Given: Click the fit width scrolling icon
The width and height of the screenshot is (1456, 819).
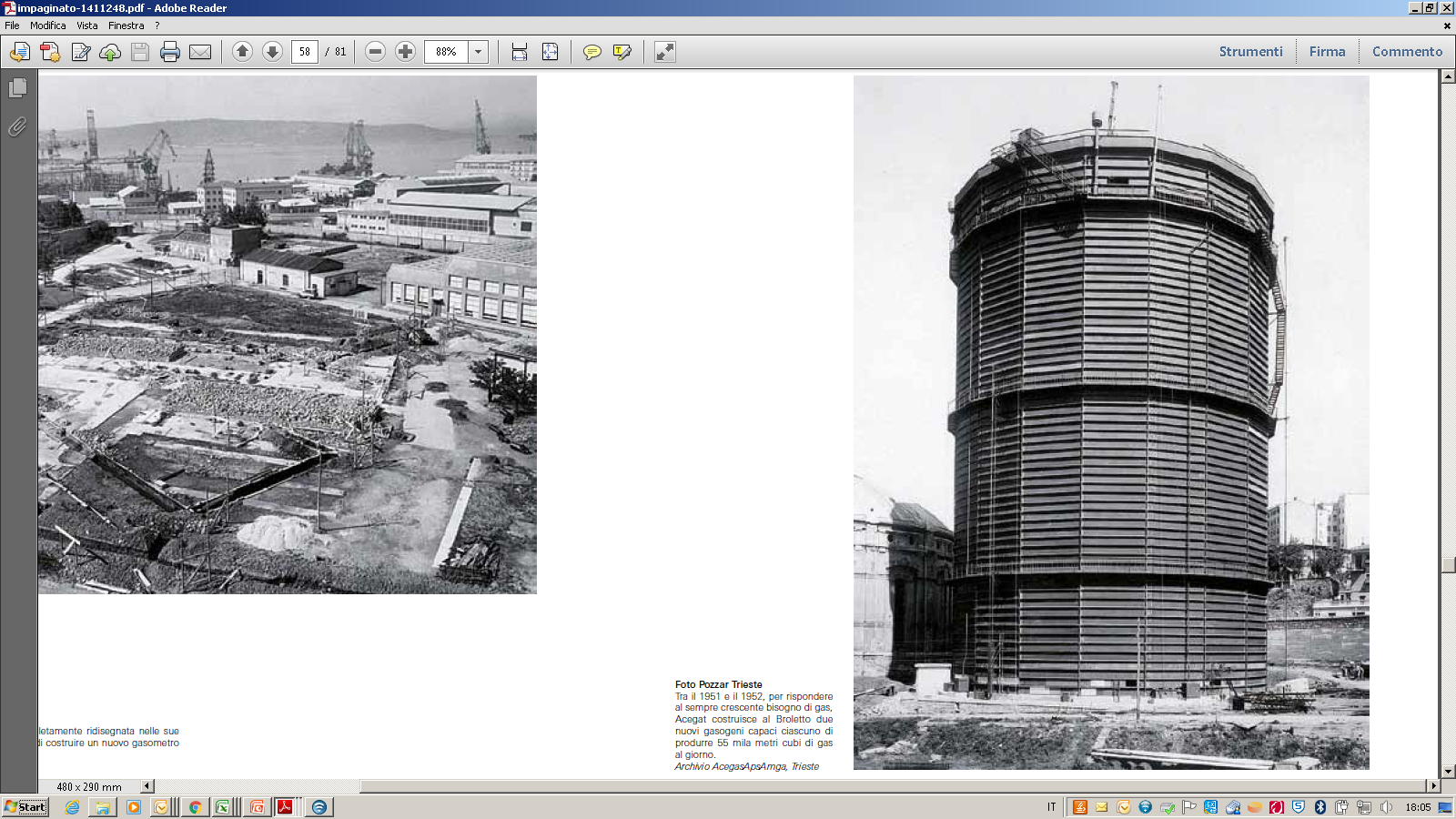Looking at the screenshot, I should [x=520, y=52].
